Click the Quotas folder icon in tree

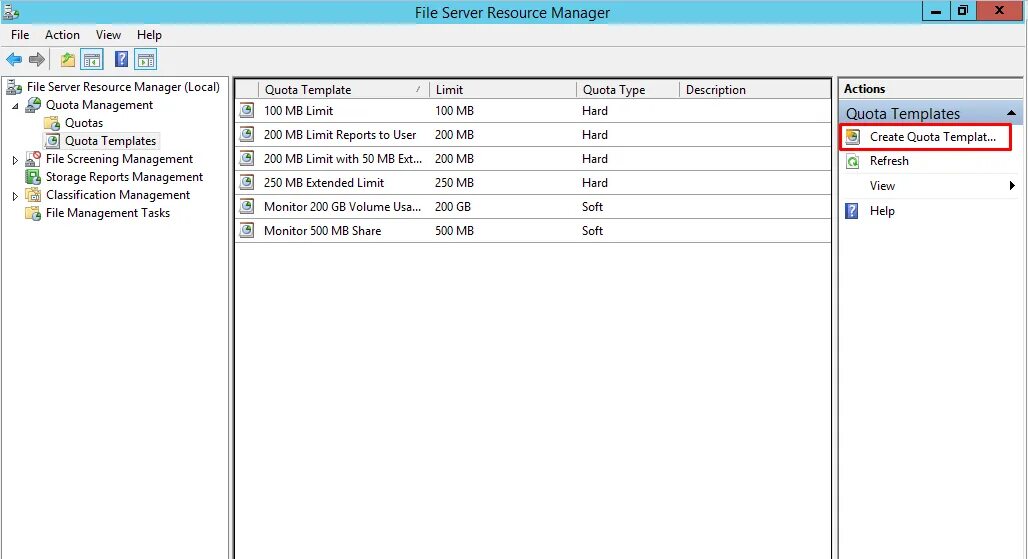click(x=52, y=123)
